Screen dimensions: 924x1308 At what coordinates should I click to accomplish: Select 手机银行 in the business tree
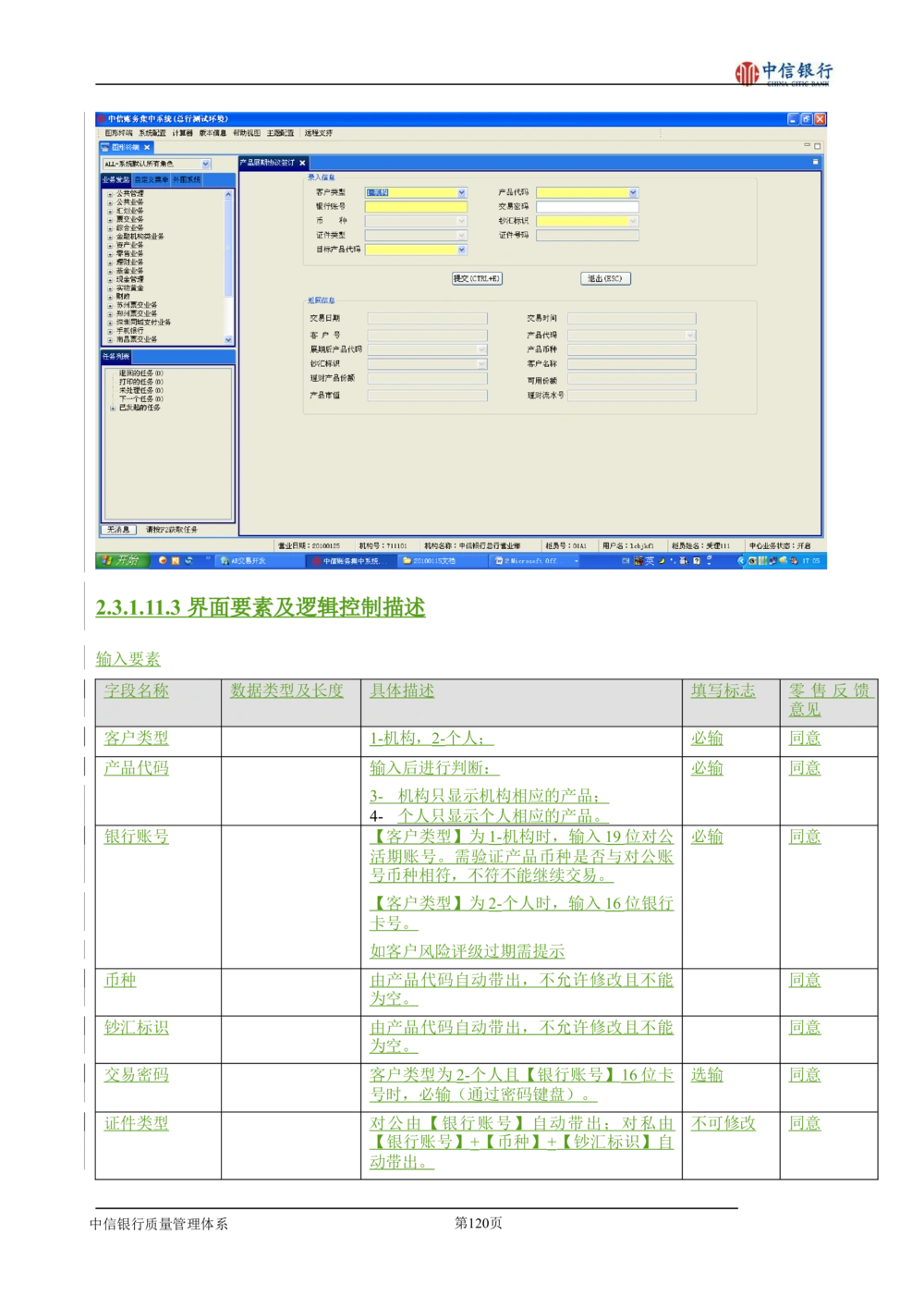click(x=129, y=331)
